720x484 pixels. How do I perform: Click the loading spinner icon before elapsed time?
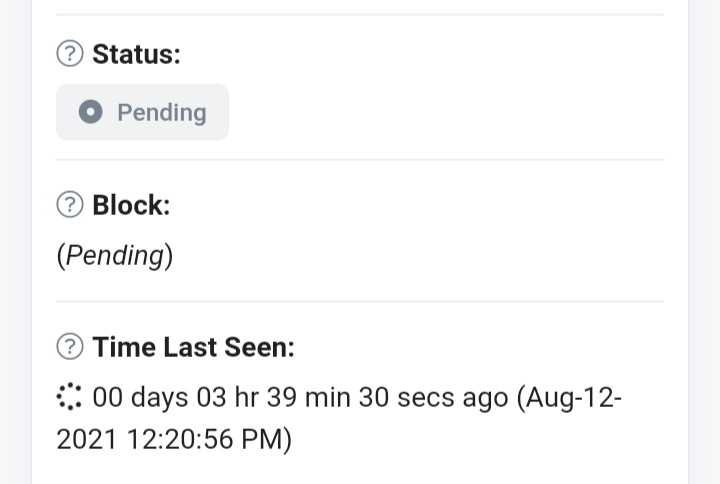tap(69, 396)
